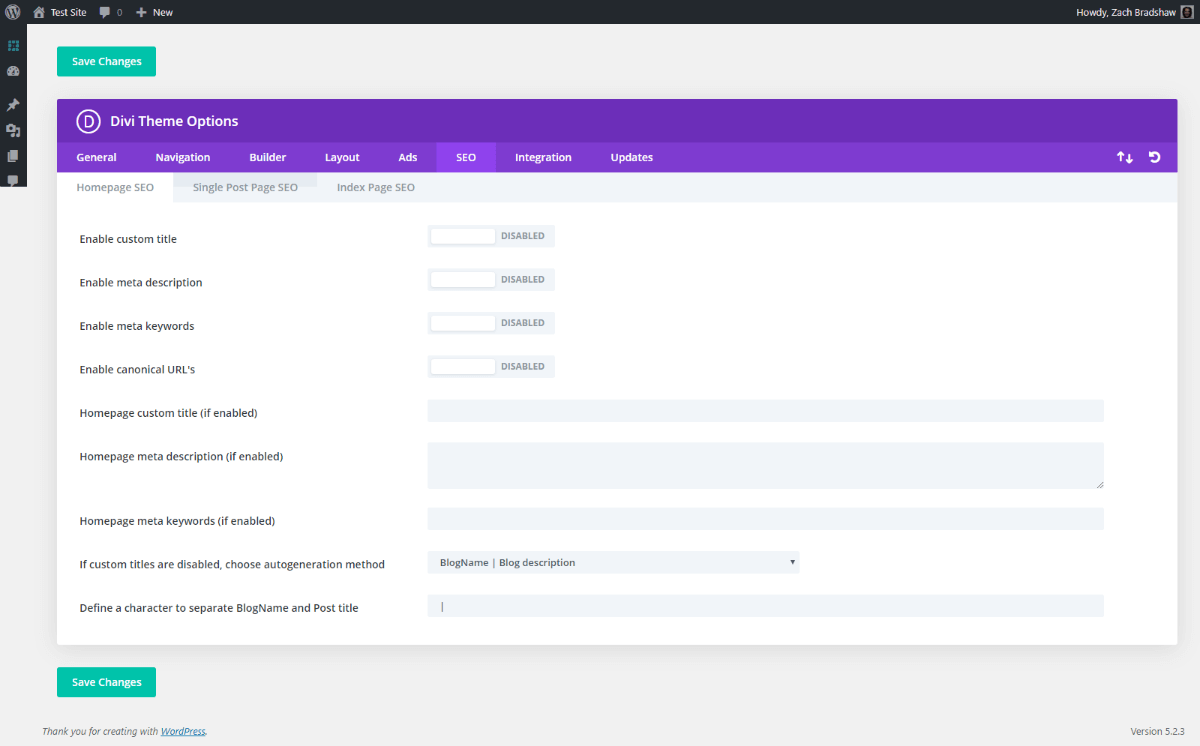
Task: Click Version 5.2.3 footer text
Action: tap(1160, 731)
